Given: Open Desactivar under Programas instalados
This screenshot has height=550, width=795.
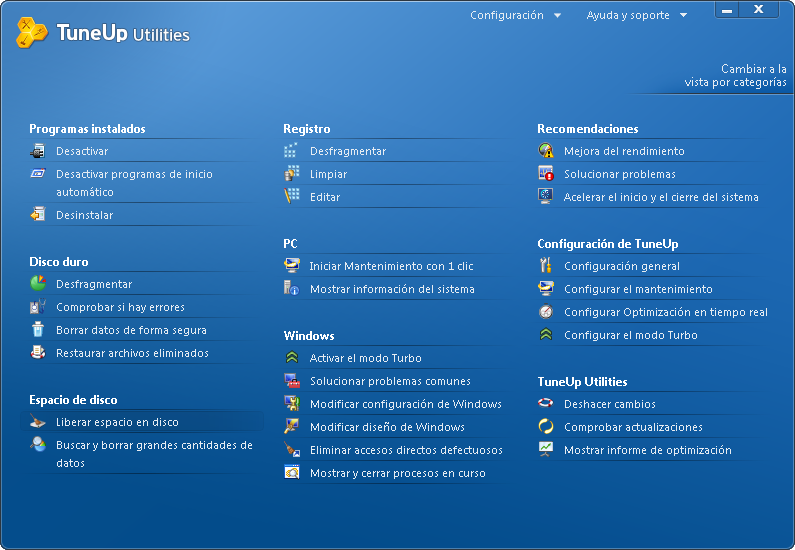Looking at the screenshot, I should [x=82, y=151].
